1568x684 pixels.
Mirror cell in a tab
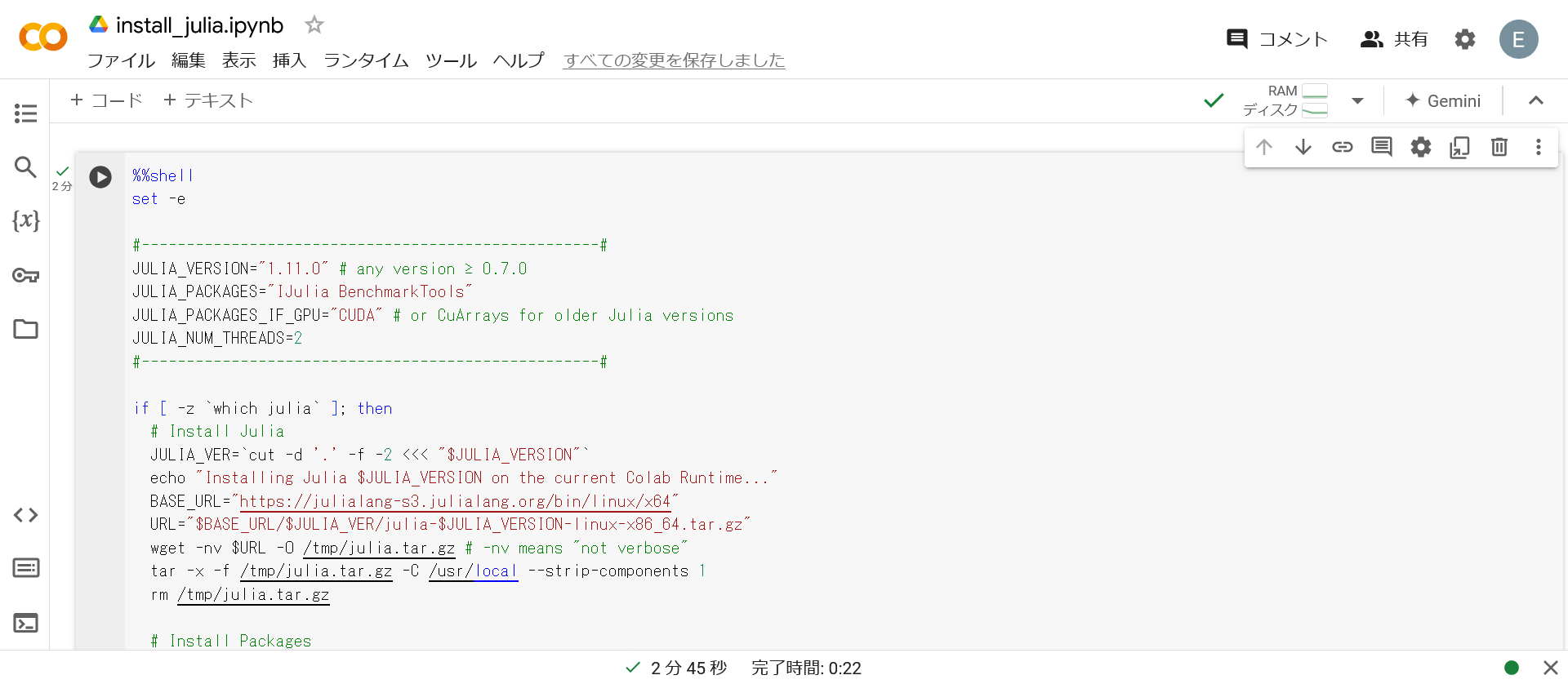click(x=1460, y=147)
